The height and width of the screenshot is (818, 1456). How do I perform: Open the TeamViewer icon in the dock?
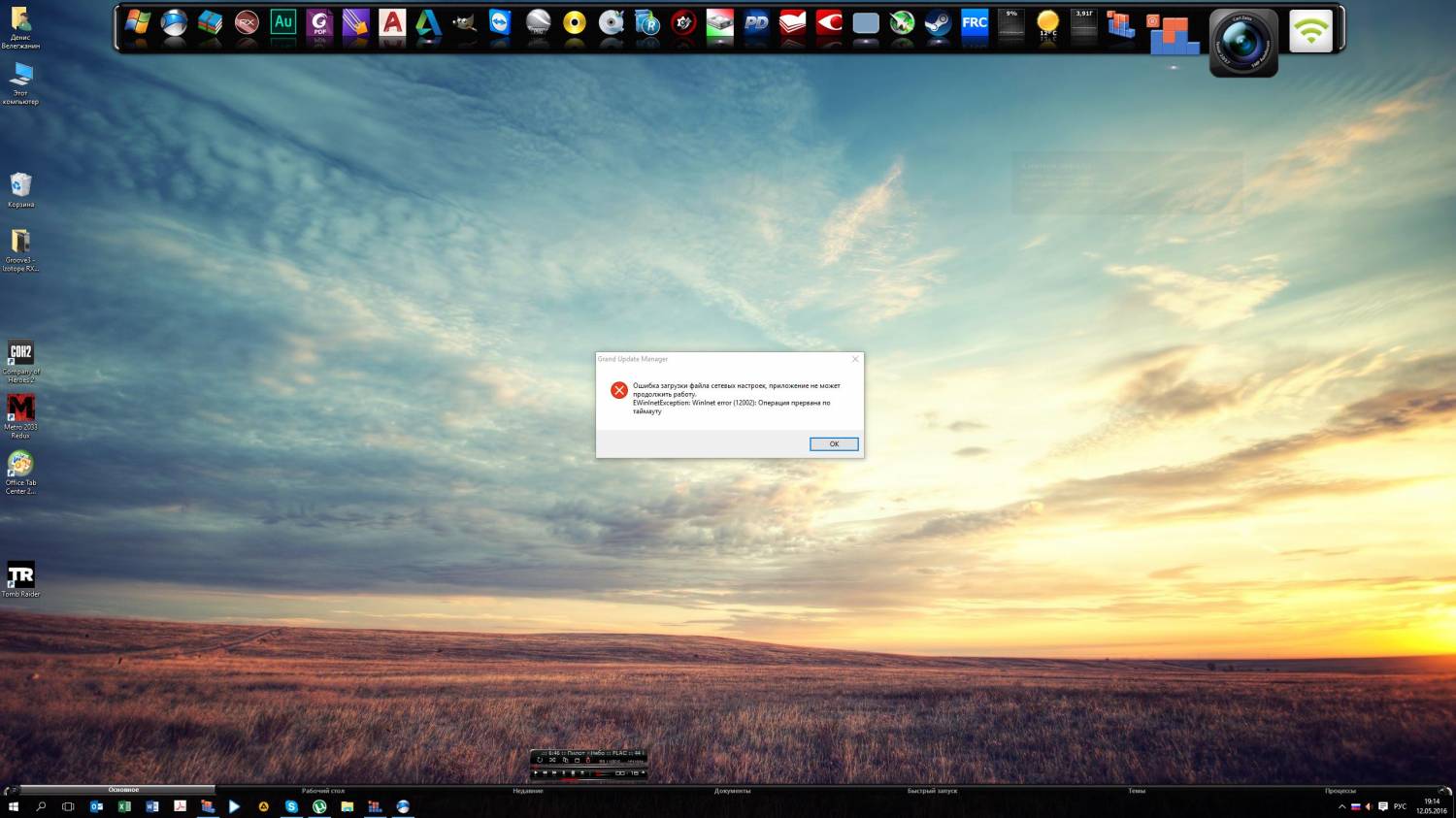[x=501, y=23]
